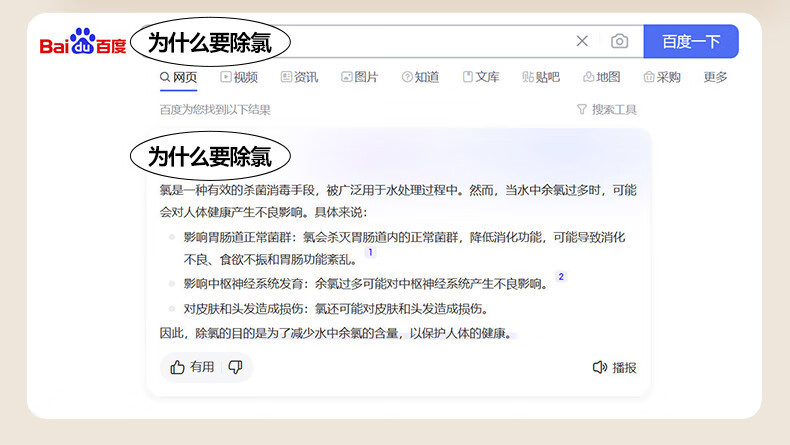Select the 网页 tab

click(178, 77)
